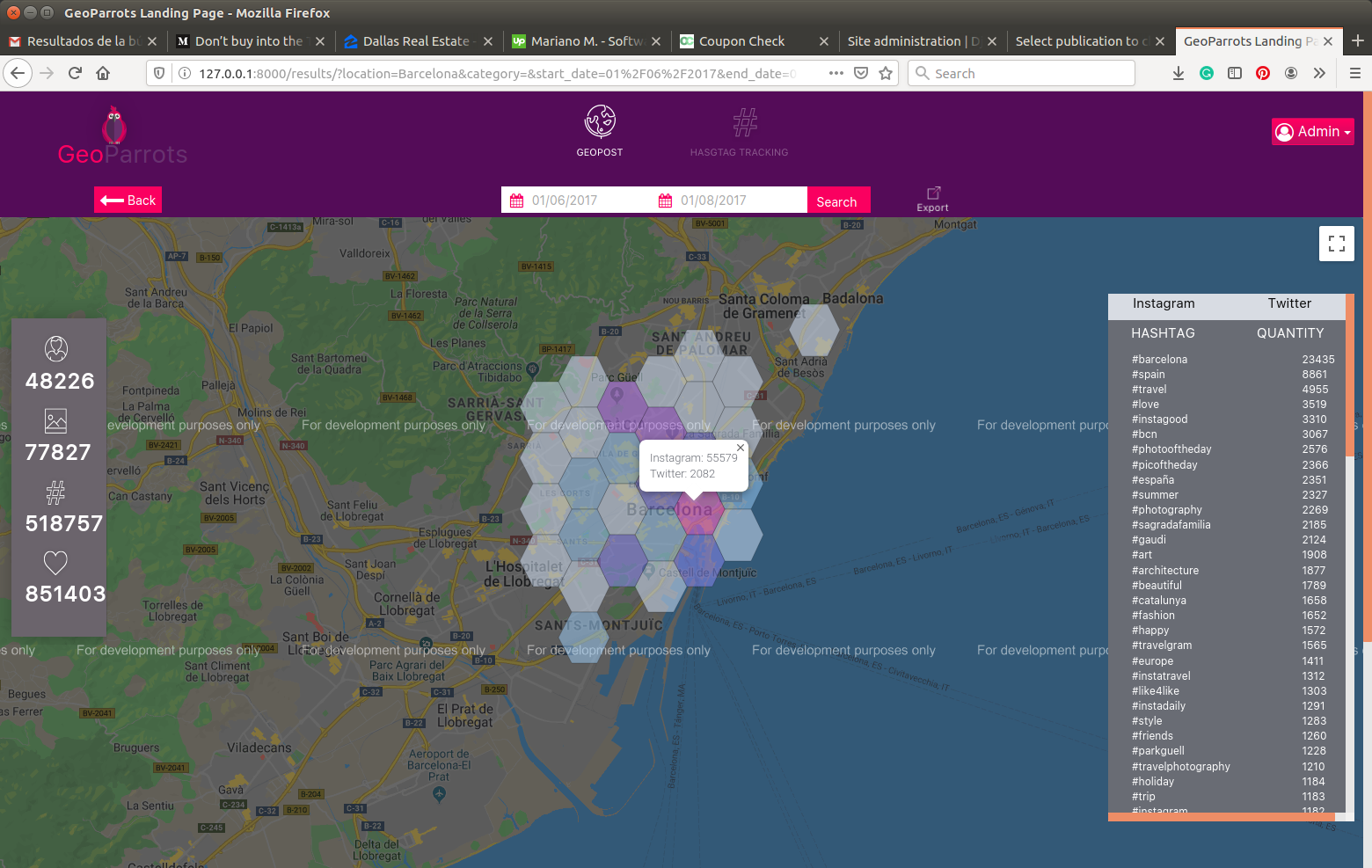Image resolution: width=1372 pixels, height=868 pixels.
Task: Toggle fullscreen map view
Action: tap(1336, 244)
